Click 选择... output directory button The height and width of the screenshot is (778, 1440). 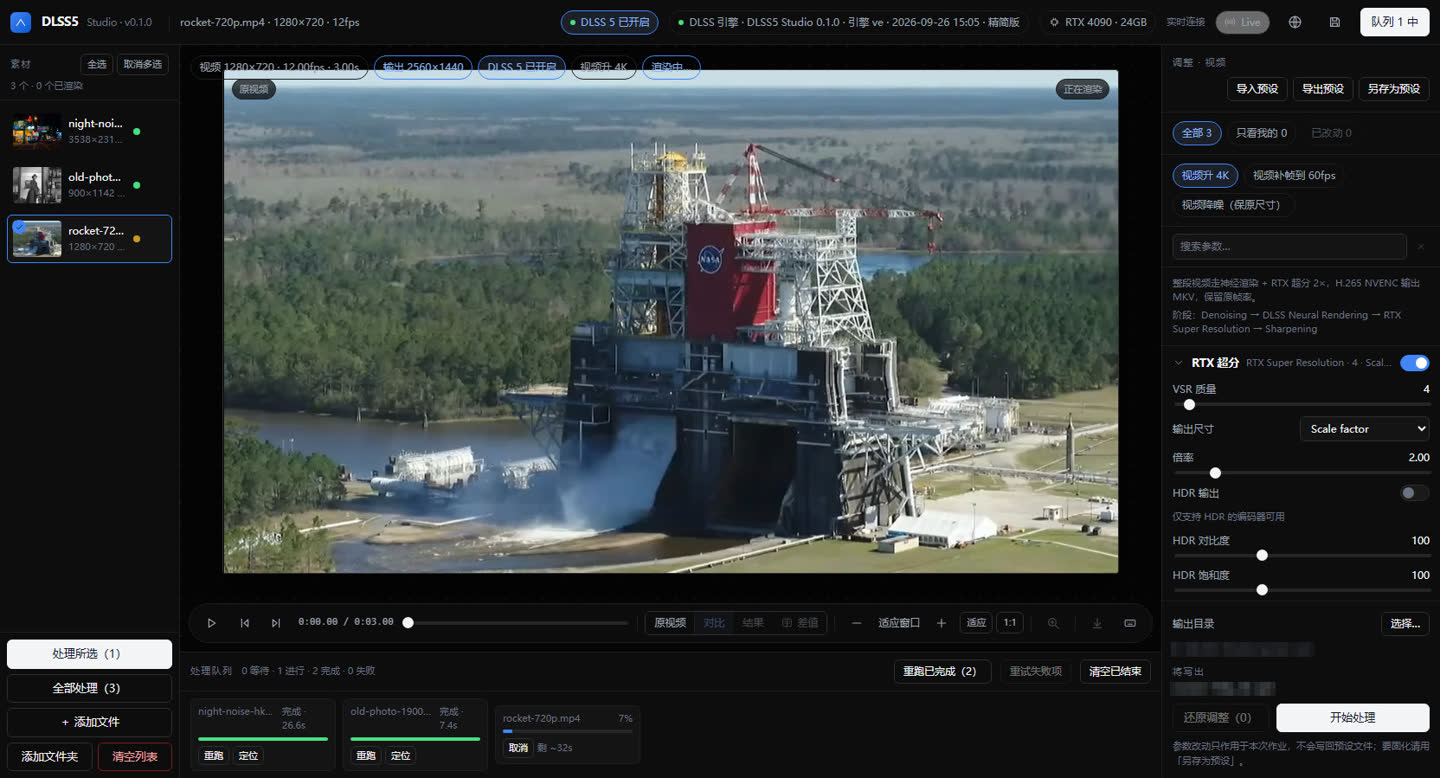1405,624
